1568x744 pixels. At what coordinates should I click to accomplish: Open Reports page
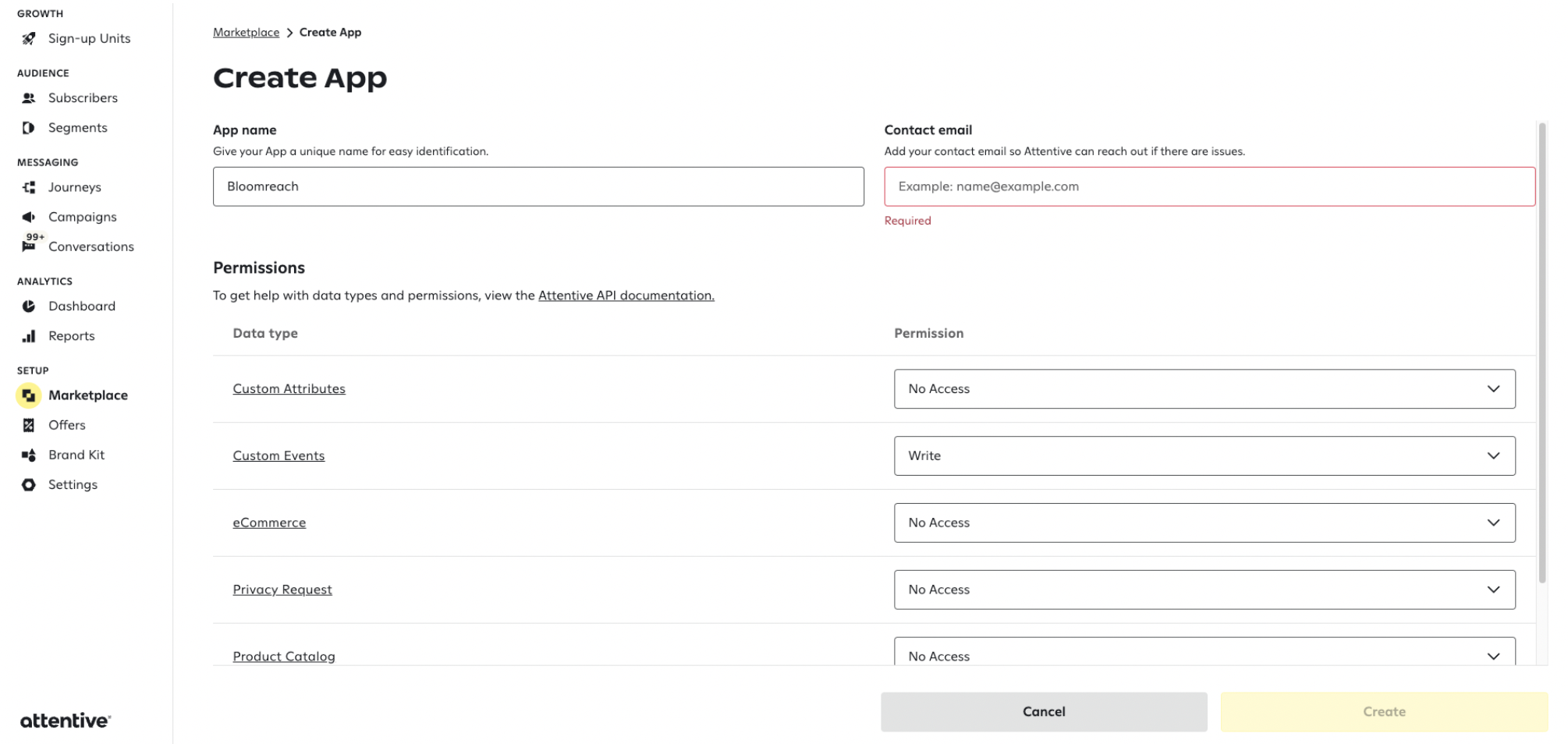tap(72, 336)
